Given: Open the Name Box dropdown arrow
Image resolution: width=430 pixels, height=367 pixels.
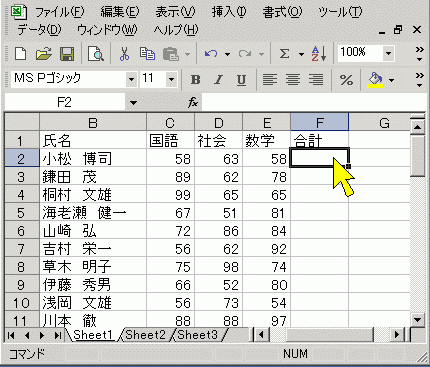Looking at the screenshot, I should point(133,102).
